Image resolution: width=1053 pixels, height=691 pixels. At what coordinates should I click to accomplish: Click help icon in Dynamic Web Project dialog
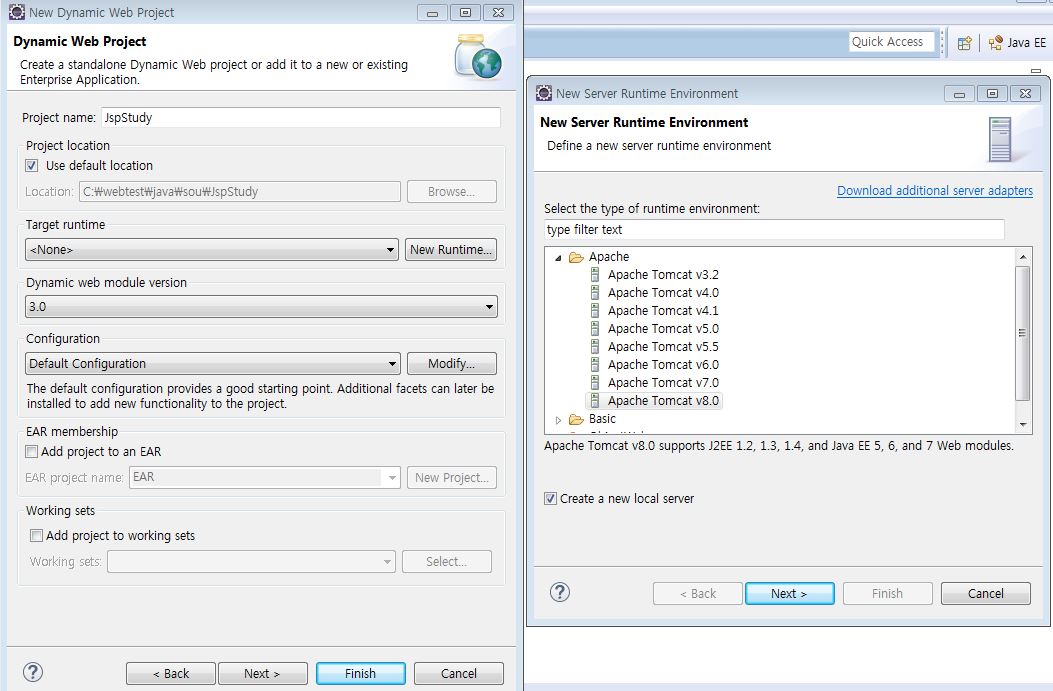tap(33, 672)
